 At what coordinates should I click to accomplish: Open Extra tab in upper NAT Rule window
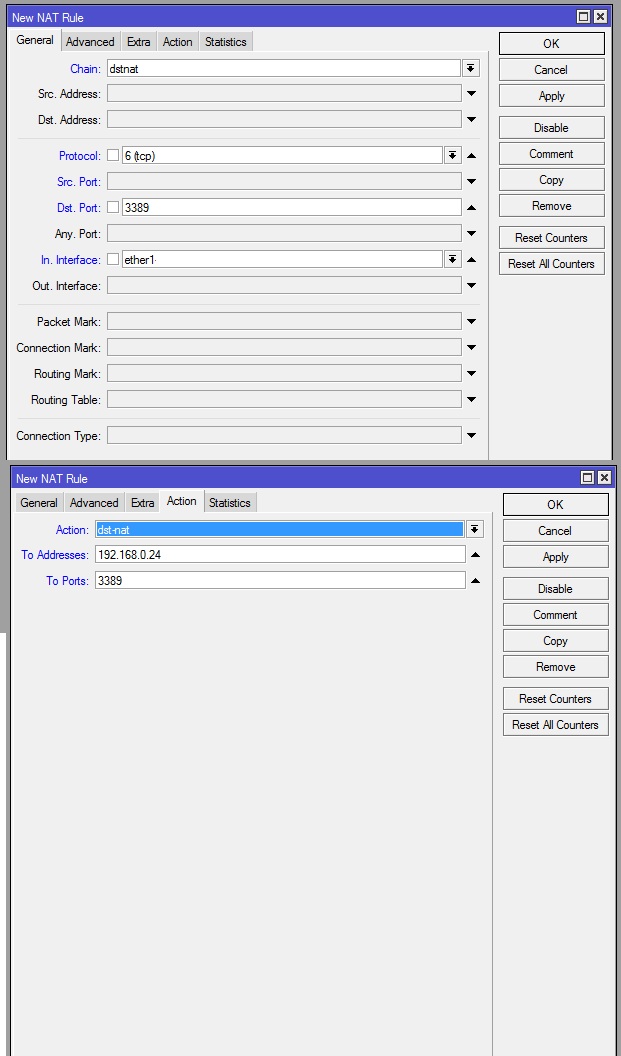point(138,42)
